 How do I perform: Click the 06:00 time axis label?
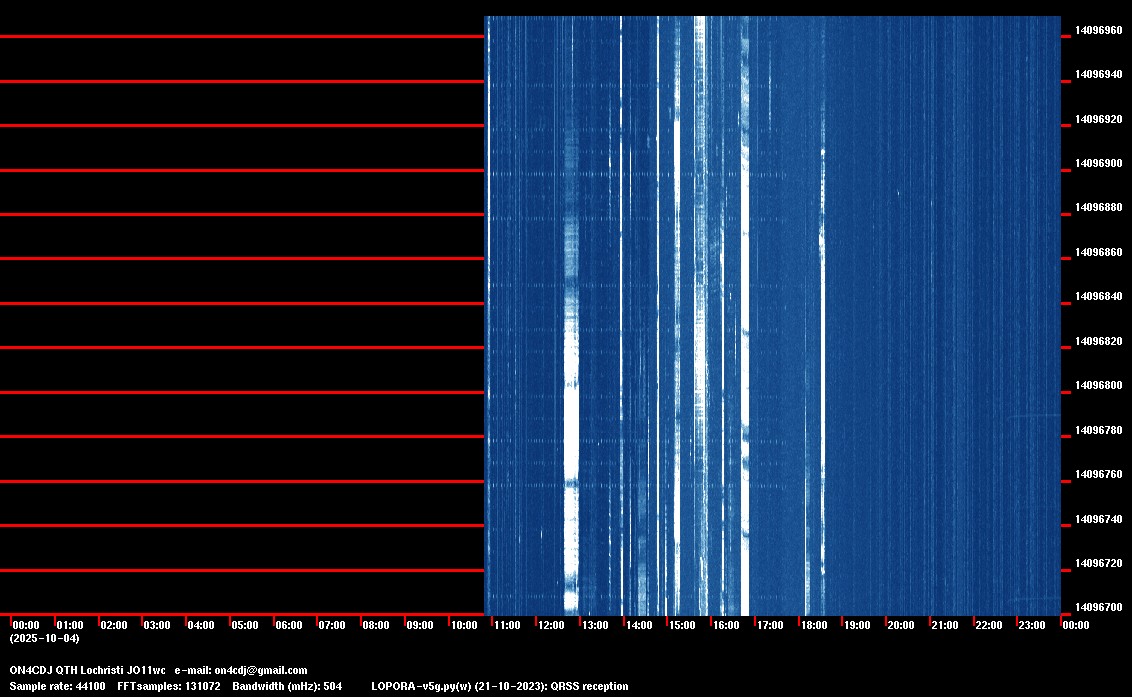[289, 625]
